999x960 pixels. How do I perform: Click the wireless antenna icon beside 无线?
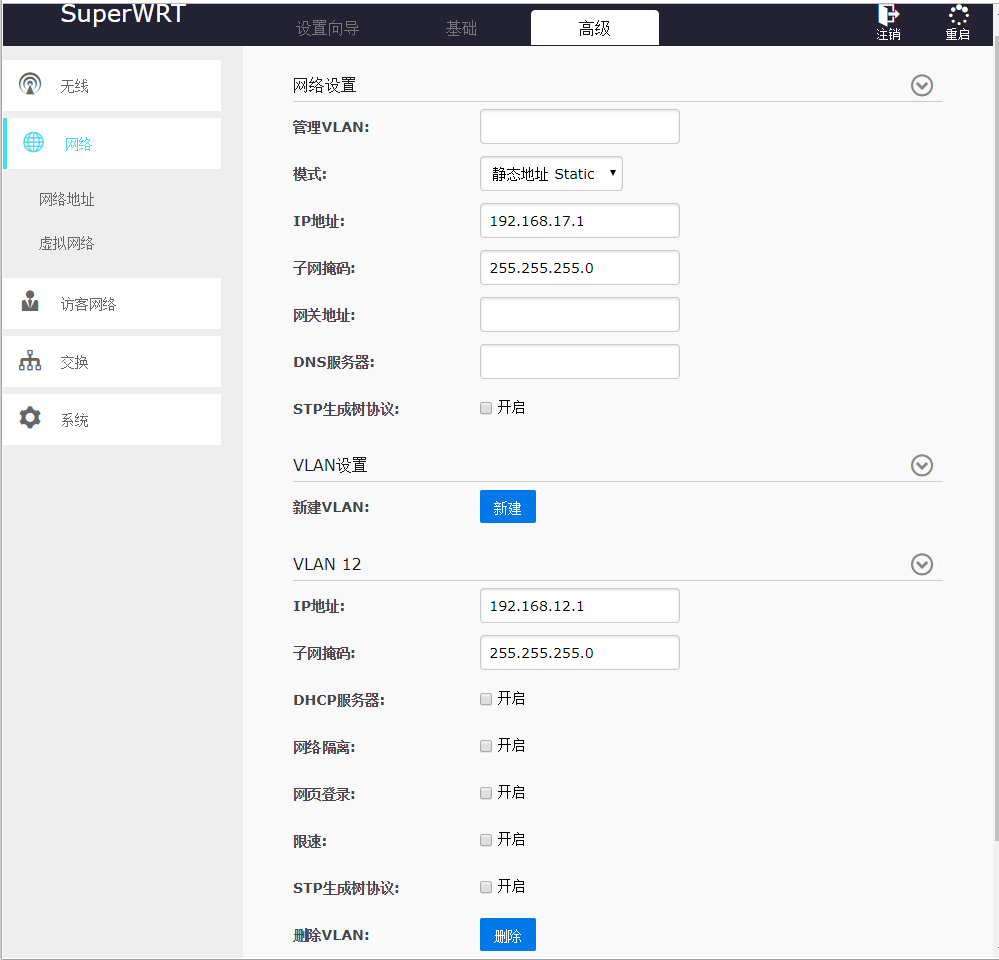click(x=30, y=84)
